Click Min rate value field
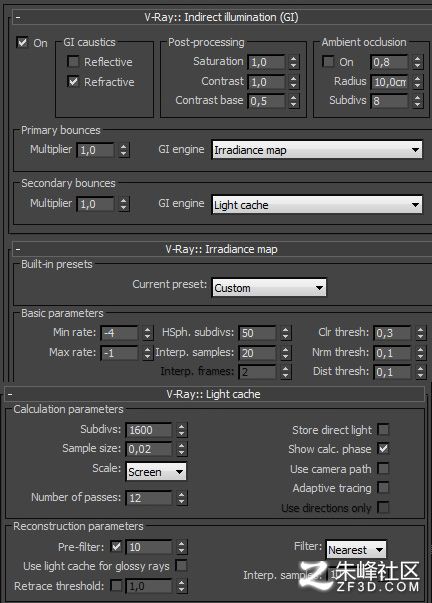This screenshot has height=603, width=432. [120, 333]
